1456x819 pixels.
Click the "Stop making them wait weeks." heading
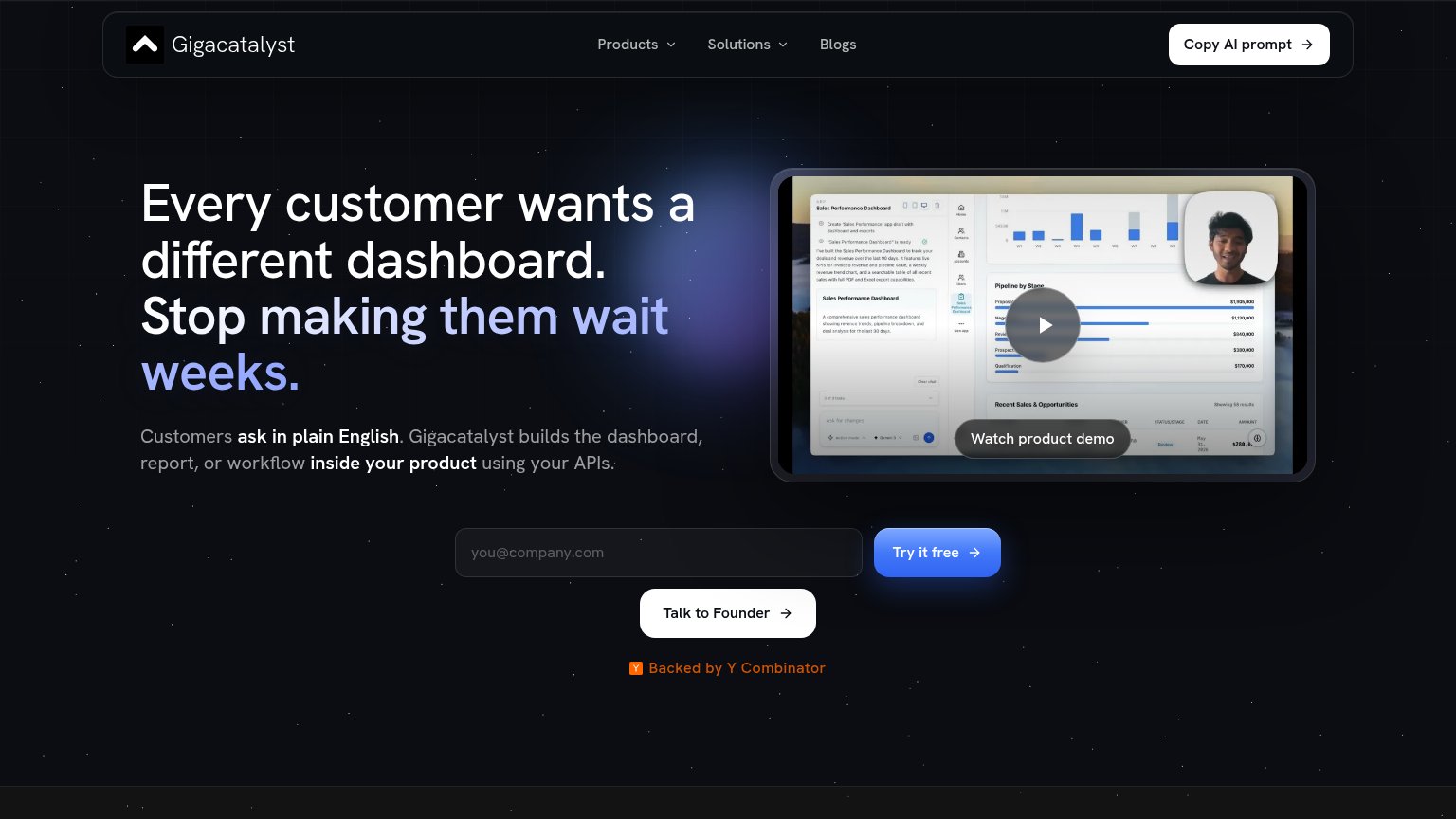(x=405, y=344)
